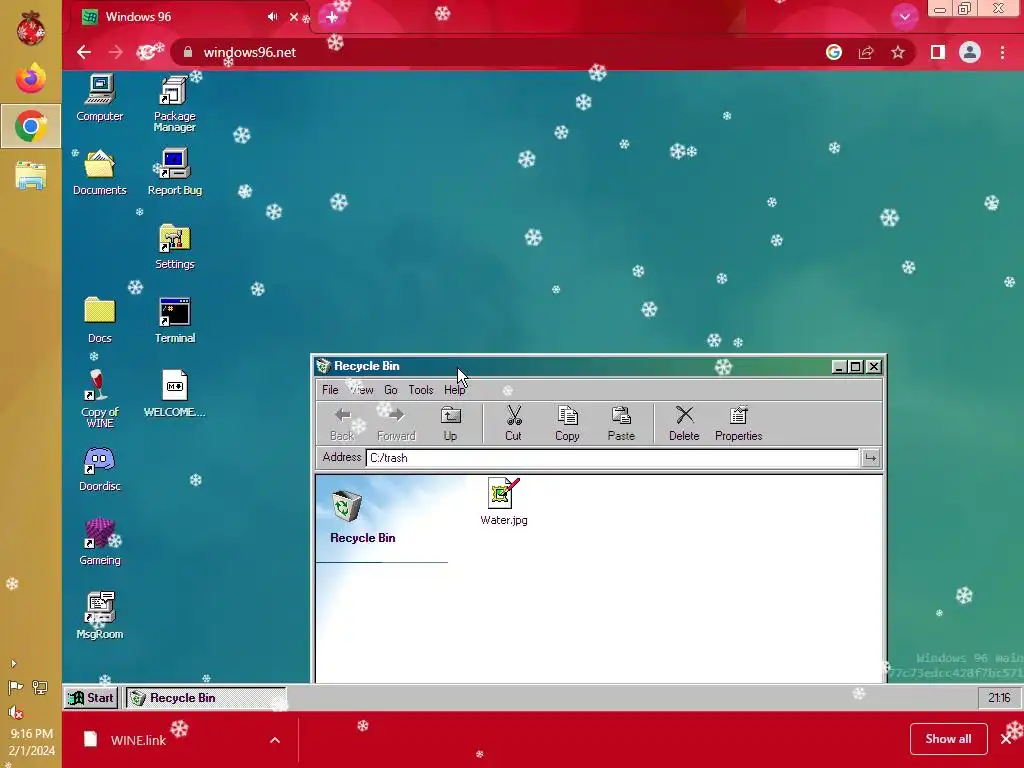
Task: Open File Explorer from the OS taskbar
Action: [x=31, y=176]
